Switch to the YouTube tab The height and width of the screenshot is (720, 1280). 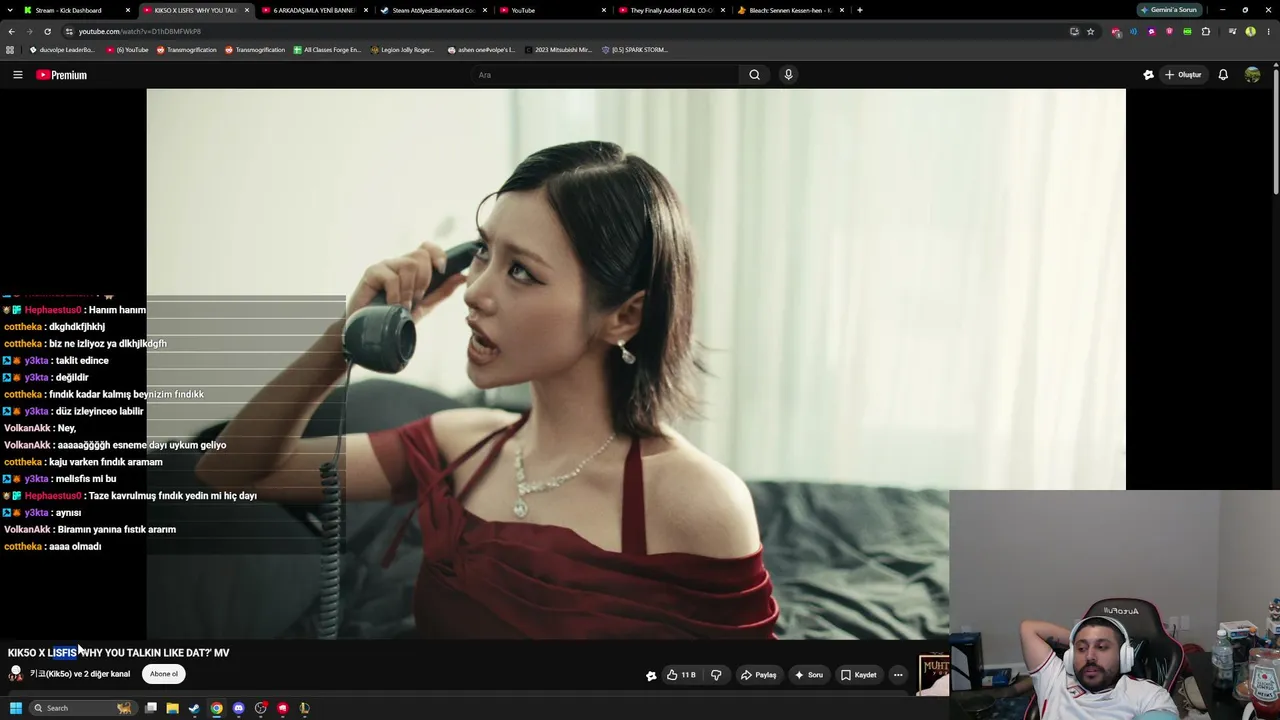tap(552, 10)
